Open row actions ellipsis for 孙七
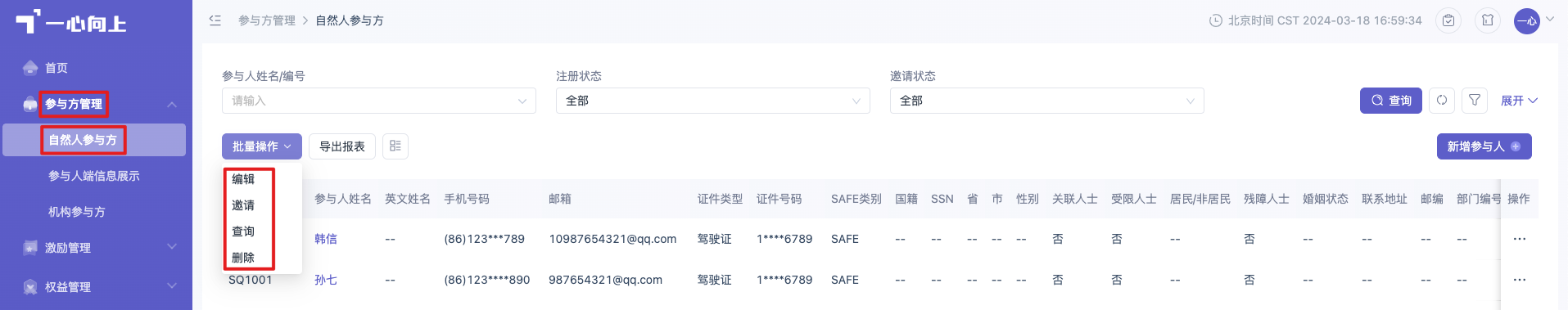Viewport: 1568px width, 310px height. click(1520, 280)
